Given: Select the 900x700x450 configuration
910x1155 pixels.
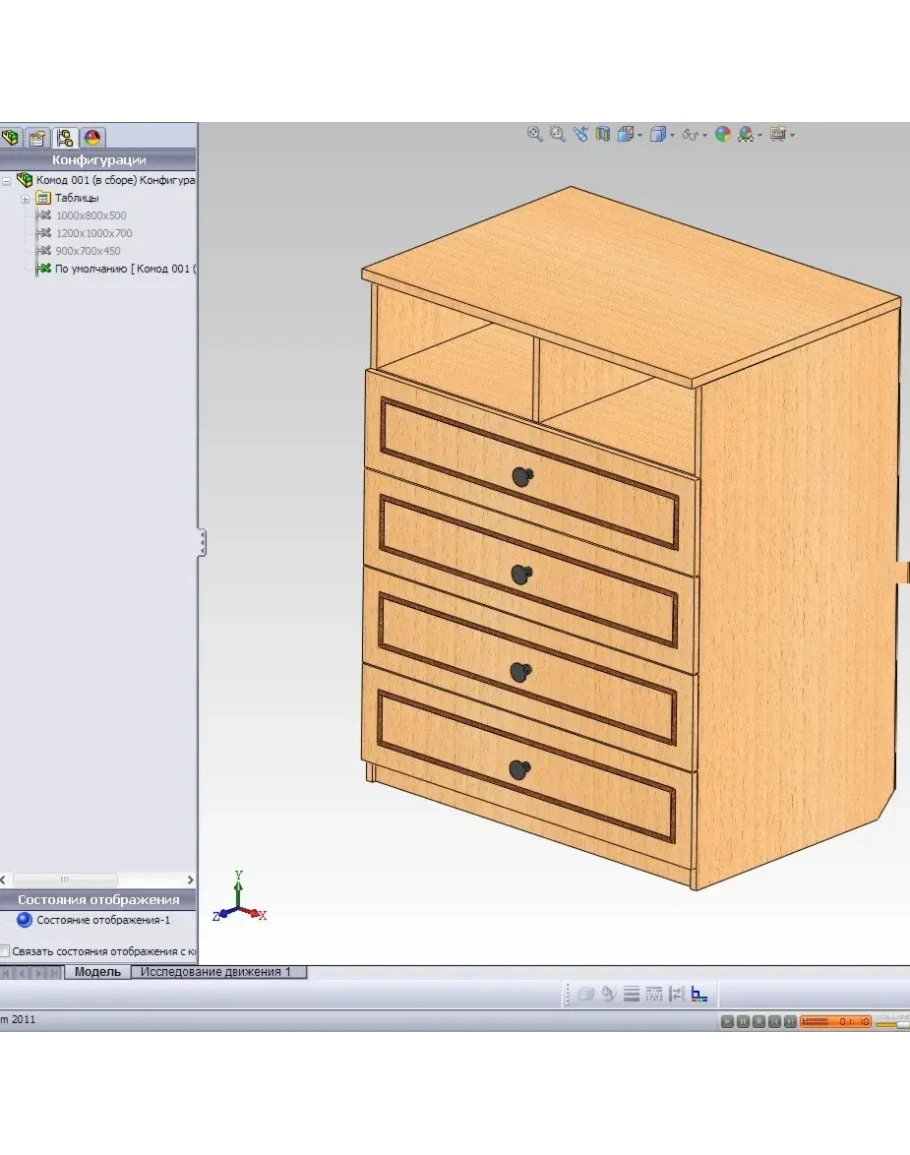Looking at the screenshot, I should coord(88,251).
